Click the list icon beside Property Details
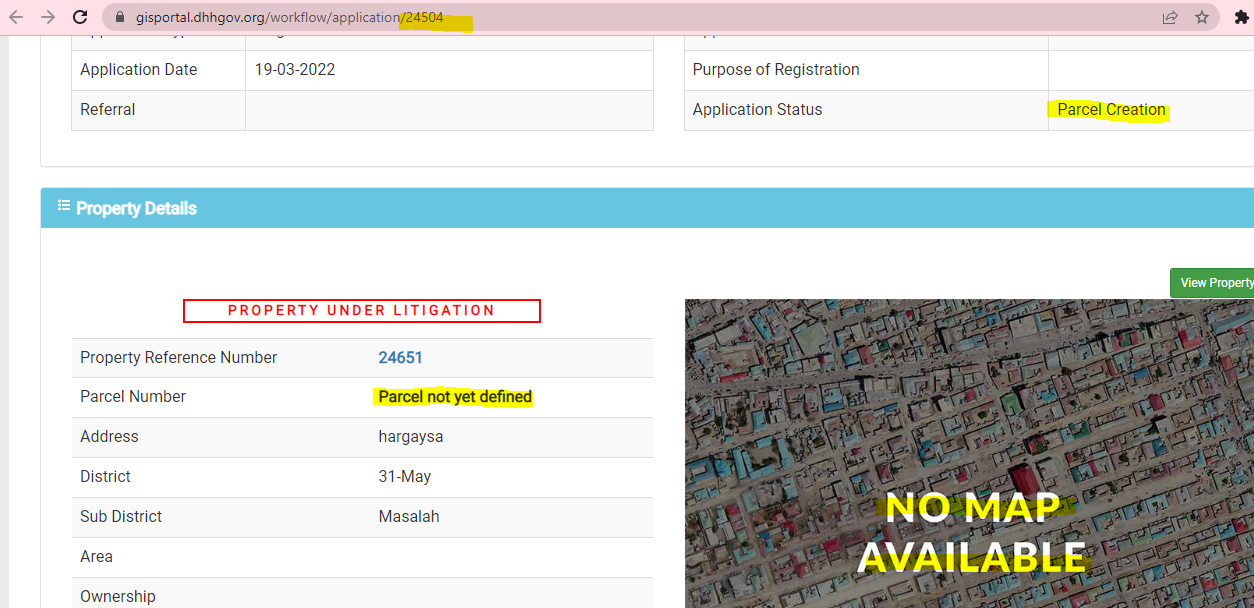The image size is (1254, 608). click(64, 206)
